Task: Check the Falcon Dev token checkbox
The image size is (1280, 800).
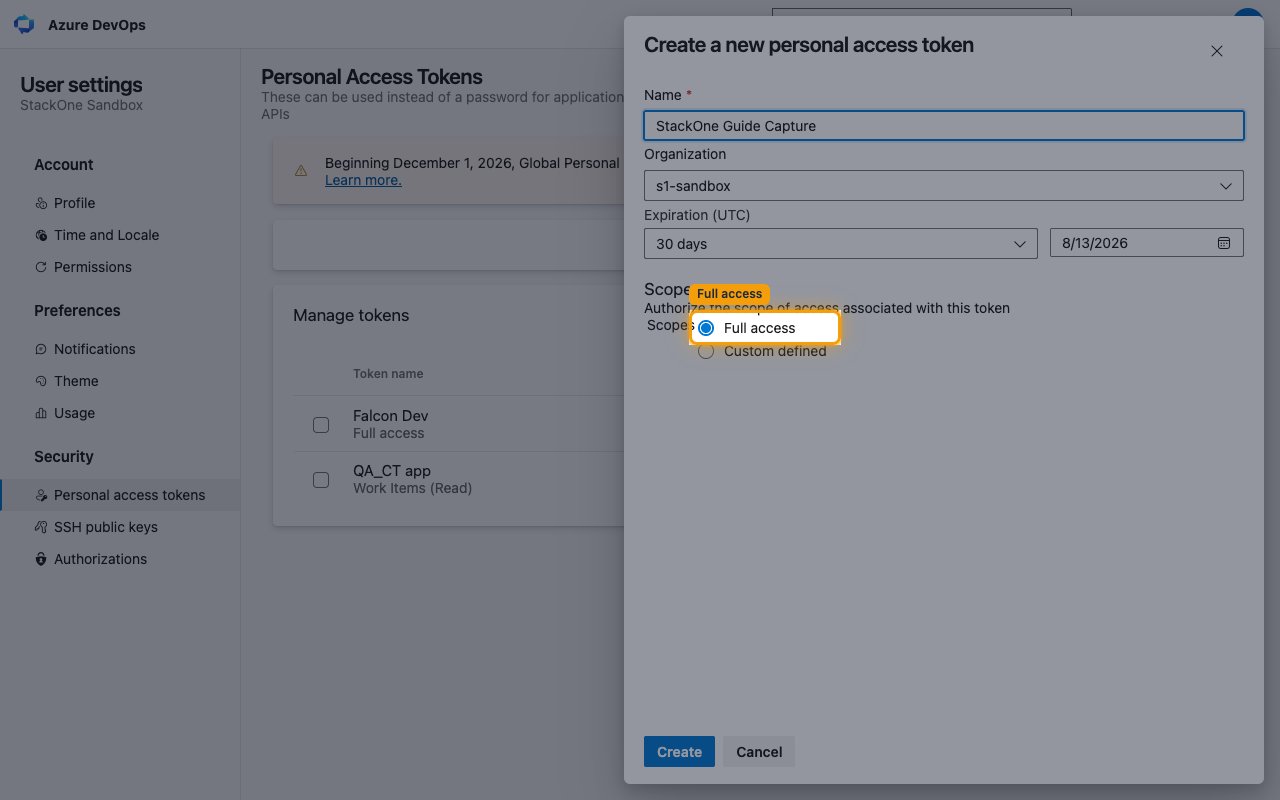Action: pyautogui.click(x=321, y=425)
